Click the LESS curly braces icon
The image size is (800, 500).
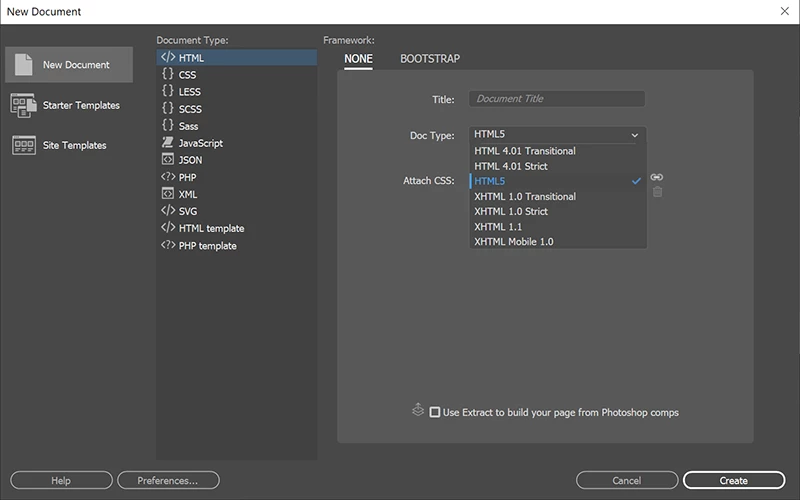tap(168, 91)
